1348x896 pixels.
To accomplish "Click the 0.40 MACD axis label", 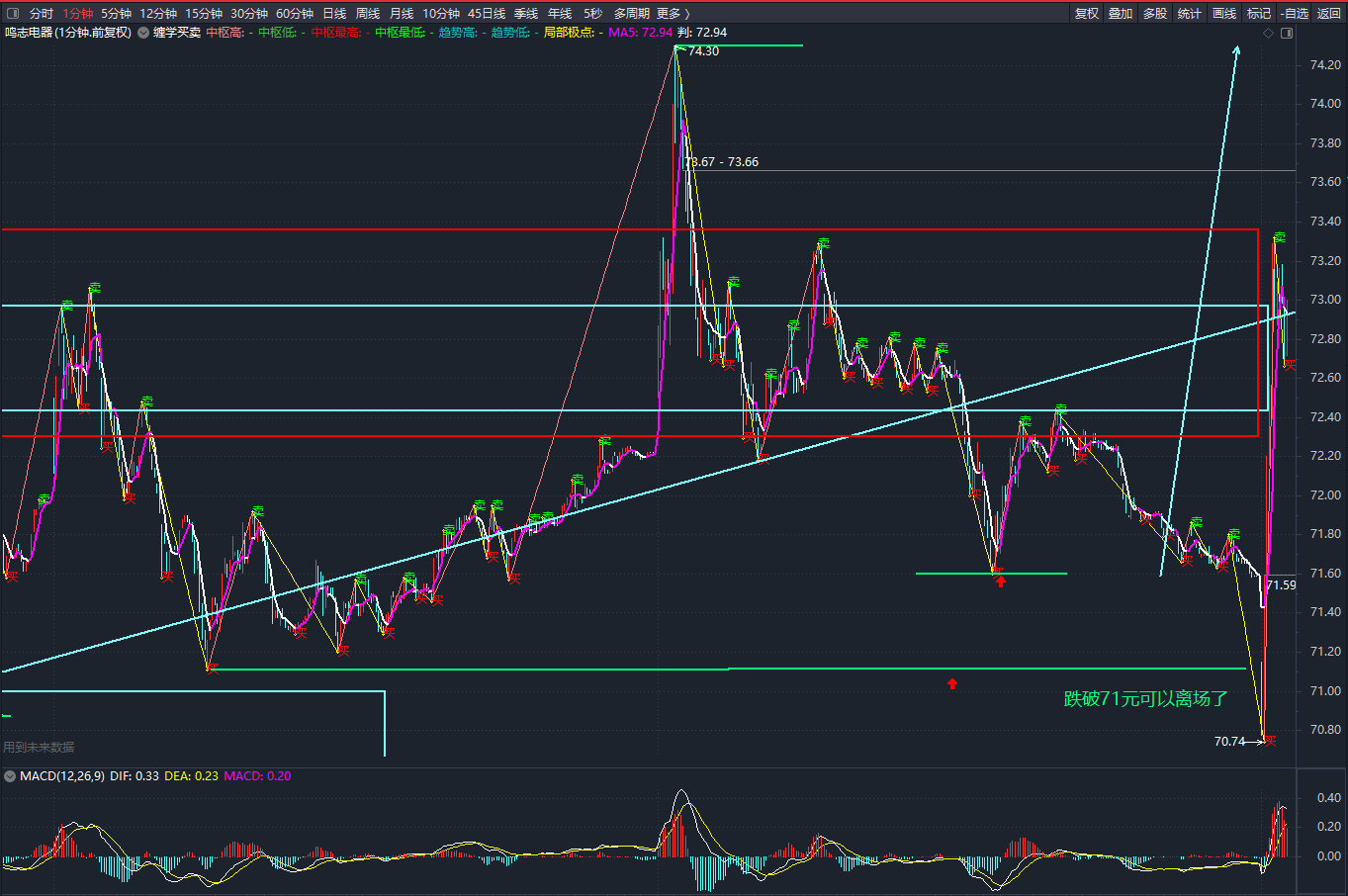I will 1329,798.
